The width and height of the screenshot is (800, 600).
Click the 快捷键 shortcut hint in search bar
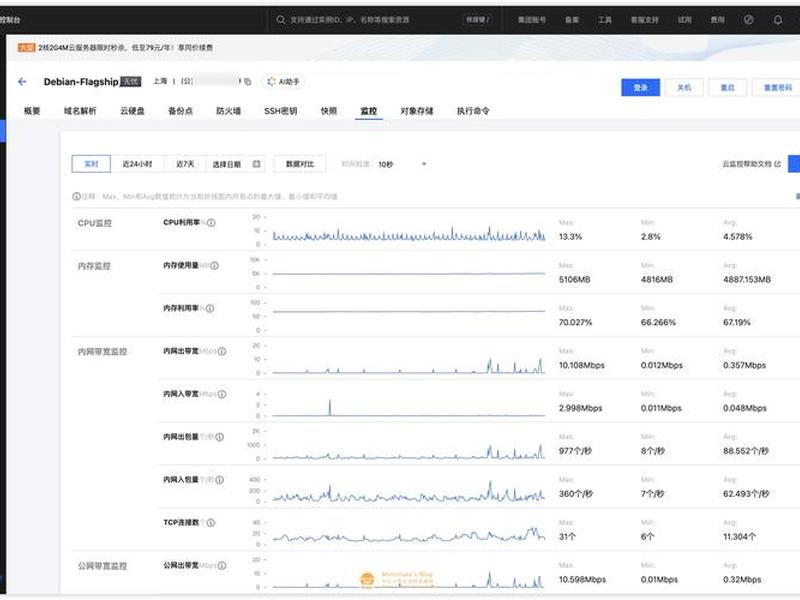point(477,20)
